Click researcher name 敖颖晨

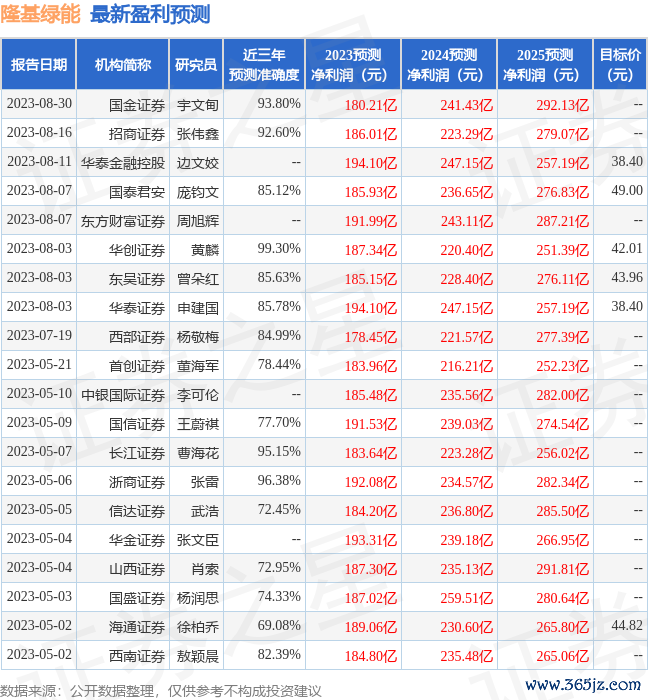coord(198,657)
